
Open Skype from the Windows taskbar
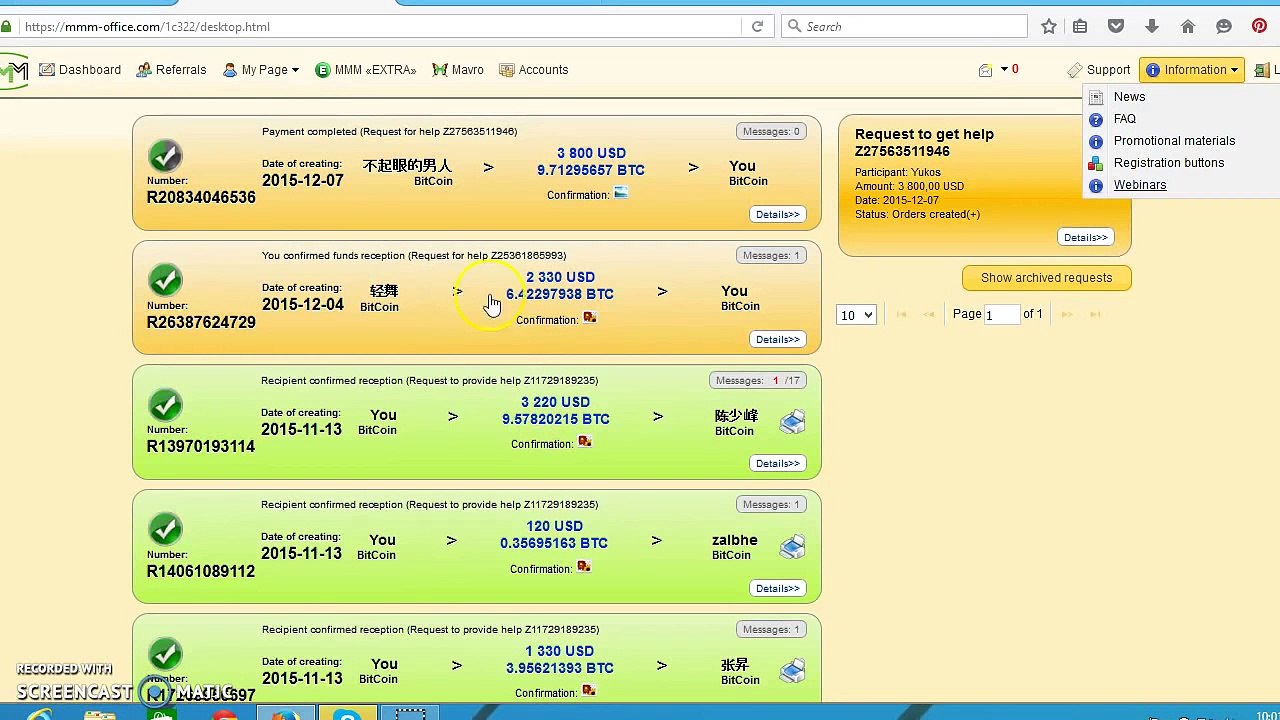[348, 713]
